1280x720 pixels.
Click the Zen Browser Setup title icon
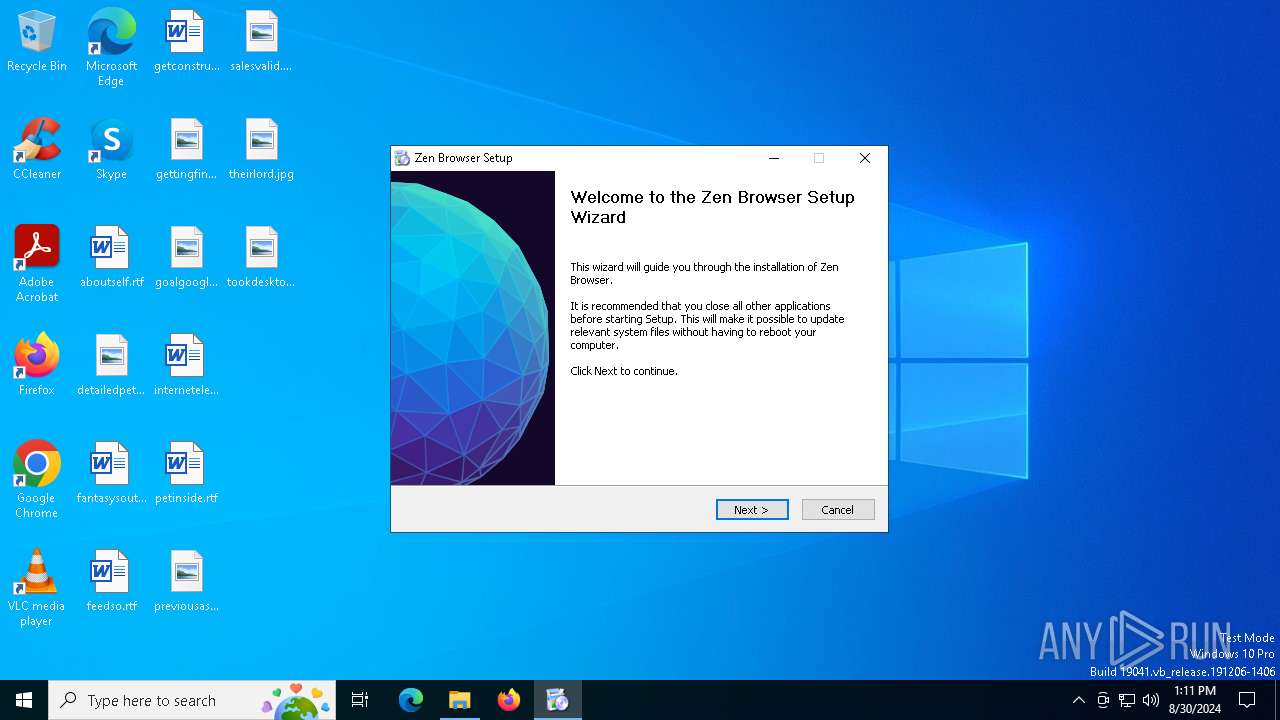point(402,158)
